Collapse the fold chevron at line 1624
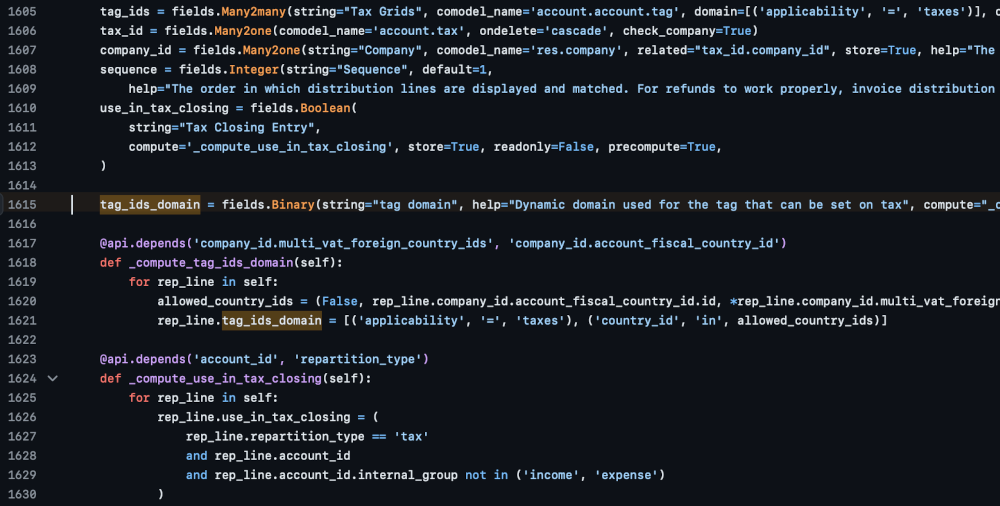Viewport: 1000px width, 506px height. [53, 379]
